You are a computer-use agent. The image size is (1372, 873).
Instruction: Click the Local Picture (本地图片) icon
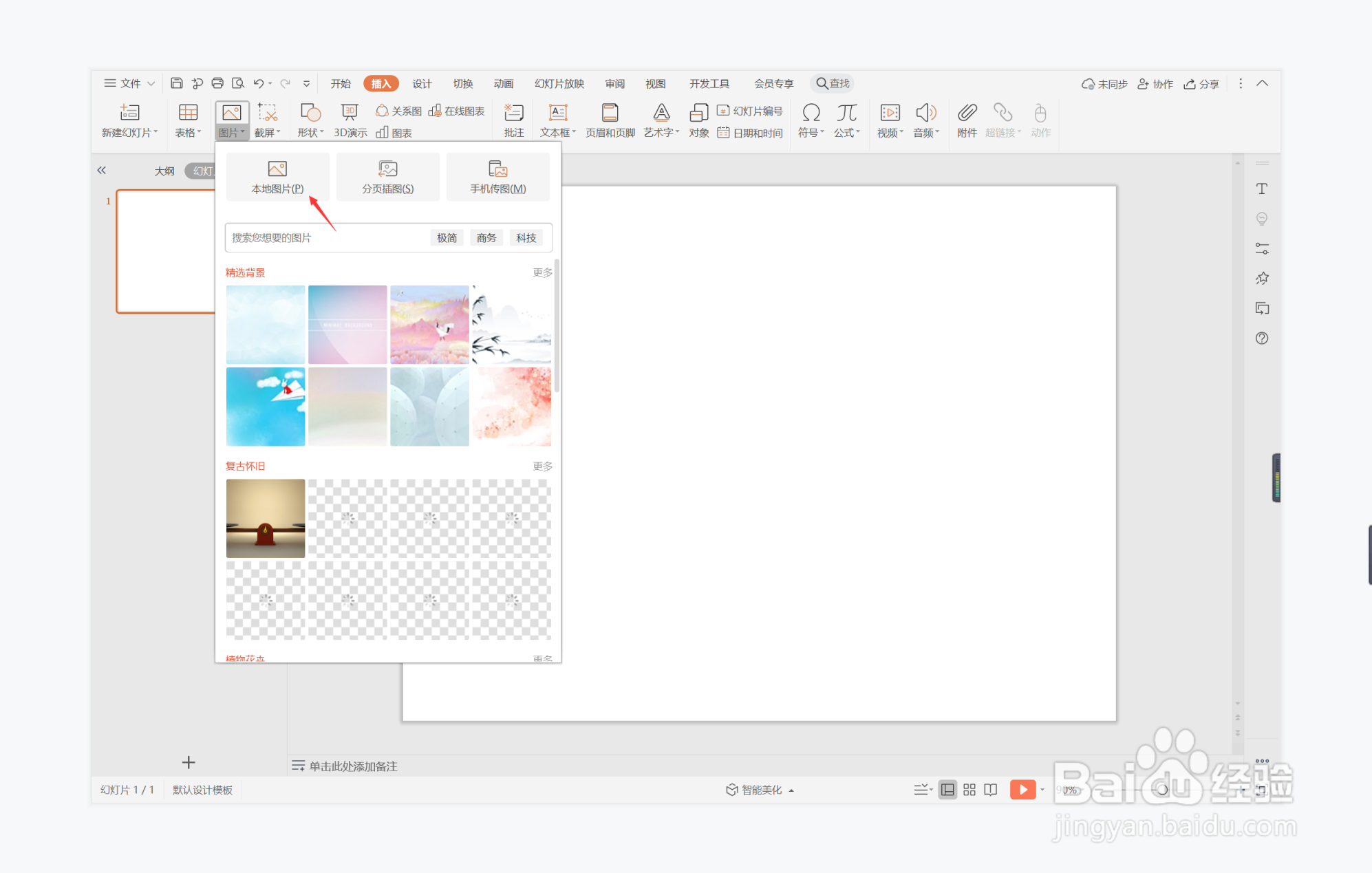point(277,169)
